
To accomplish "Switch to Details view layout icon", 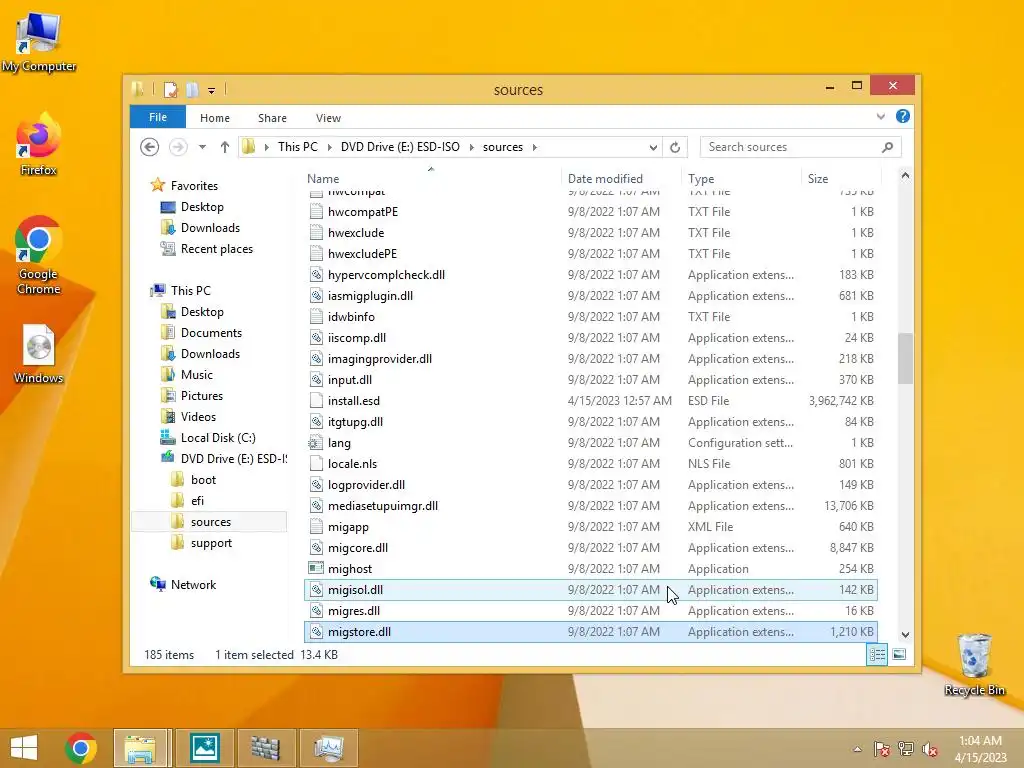I will coord(877,654).
